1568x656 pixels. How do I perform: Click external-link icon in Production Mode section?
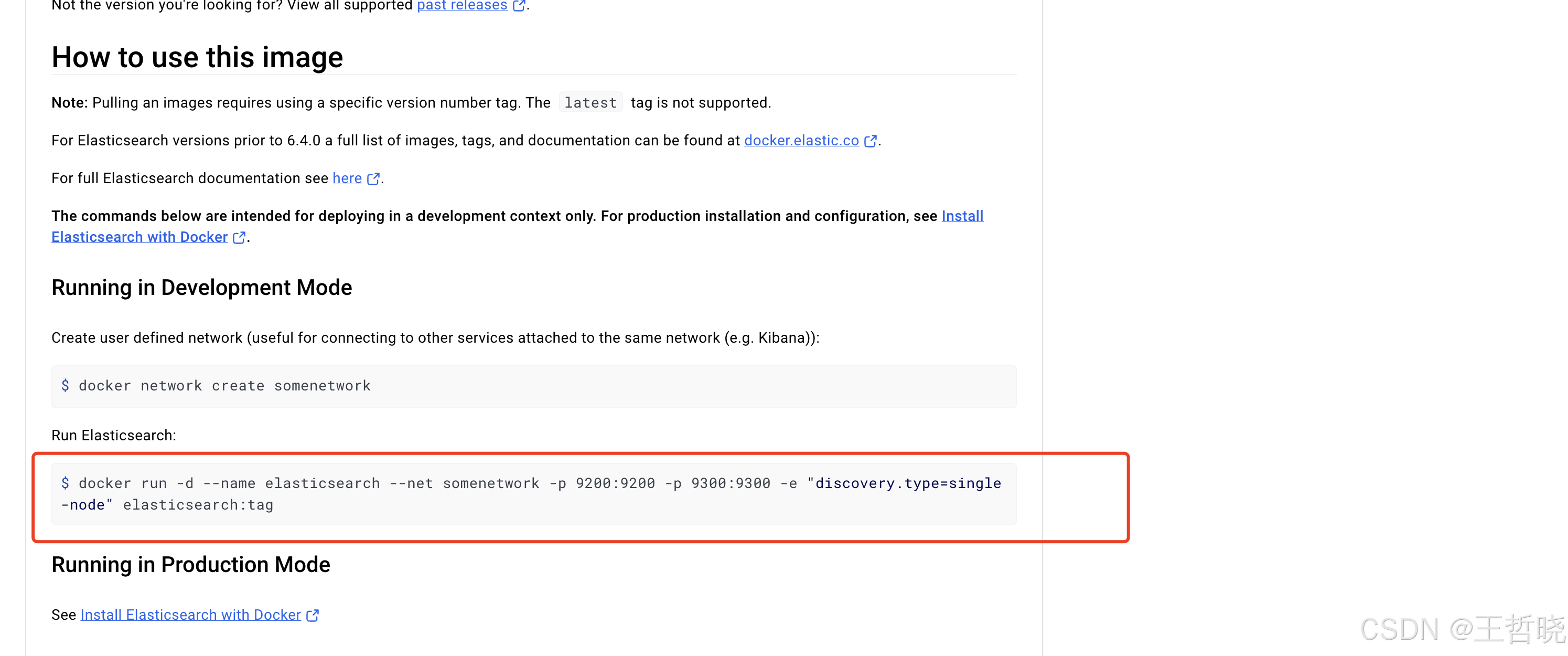coord(312,616)
